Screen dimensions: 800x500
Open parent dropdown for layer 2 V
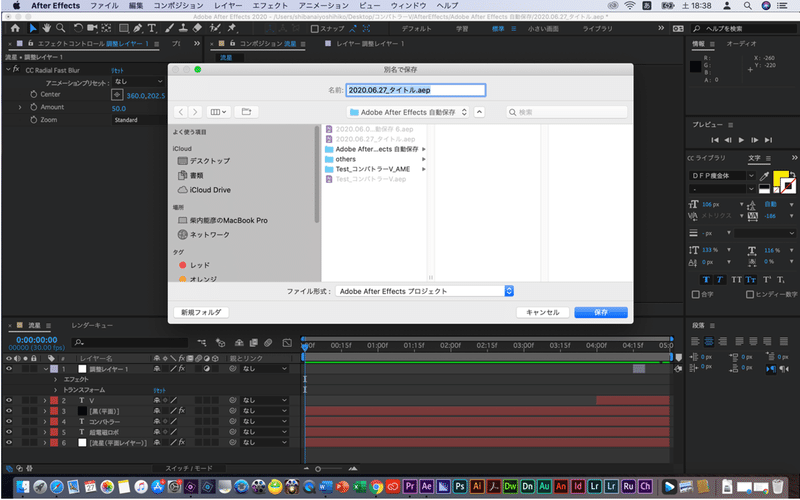point(264,401)
